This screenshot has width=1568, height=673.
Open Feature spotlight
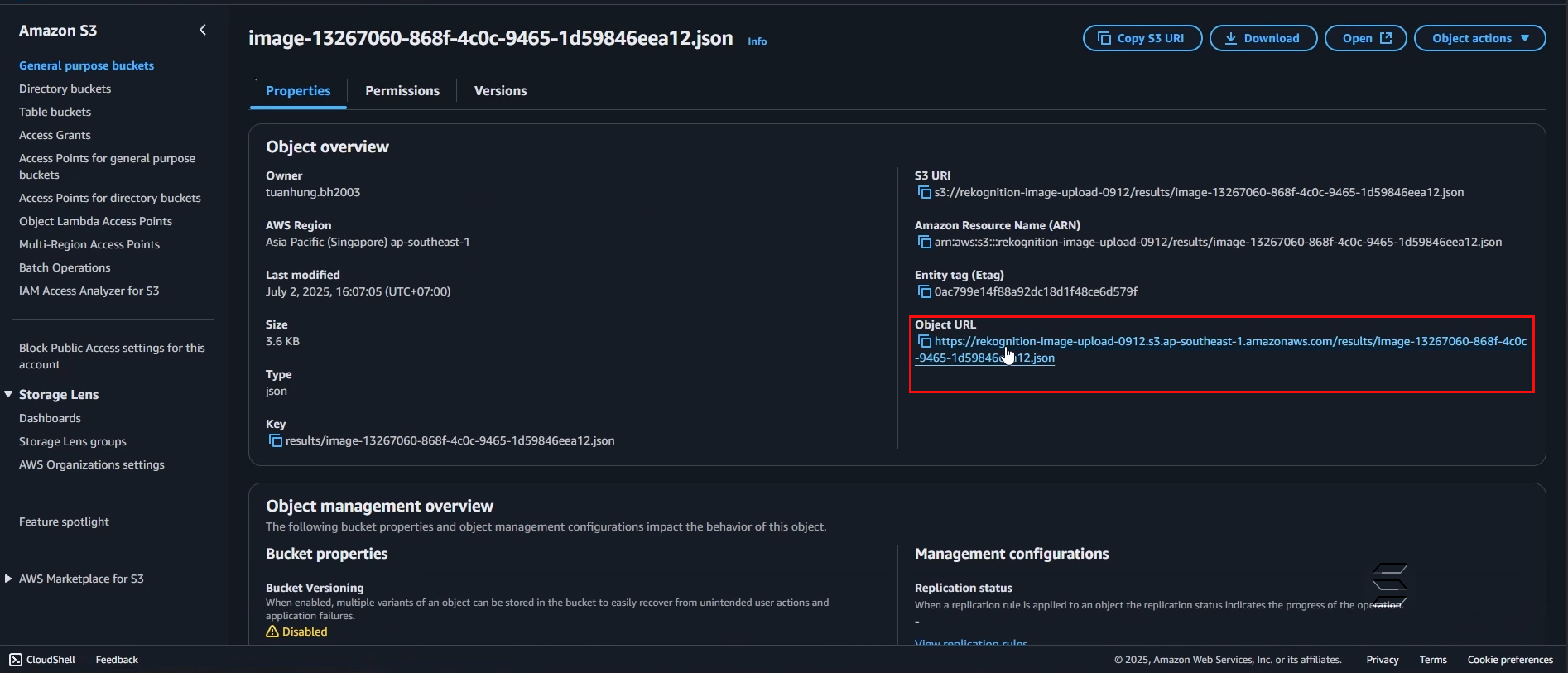64,522
